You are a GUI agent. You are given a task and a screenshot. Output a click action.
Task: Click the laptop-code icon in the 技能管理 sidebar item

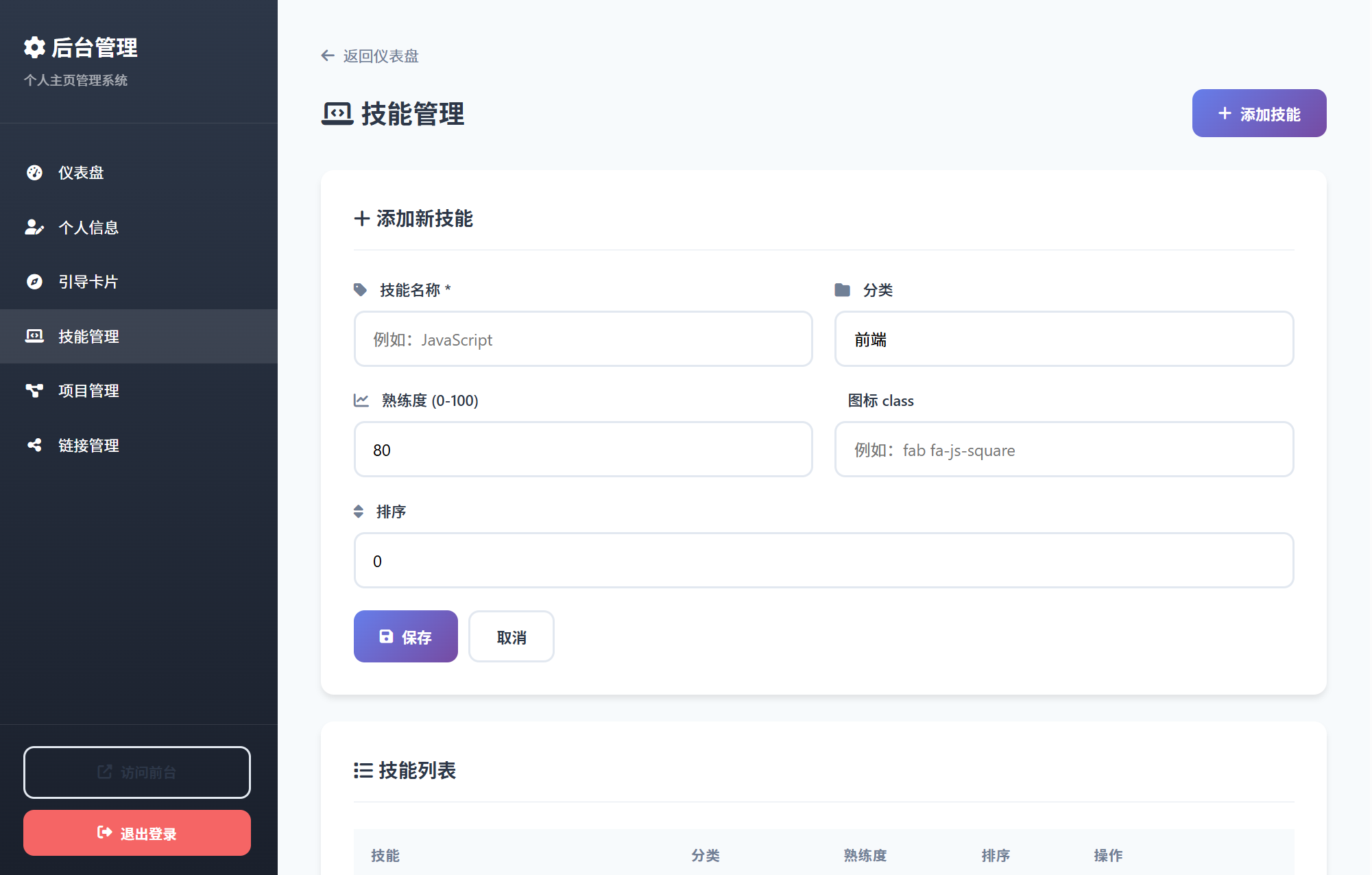point(34,336)
